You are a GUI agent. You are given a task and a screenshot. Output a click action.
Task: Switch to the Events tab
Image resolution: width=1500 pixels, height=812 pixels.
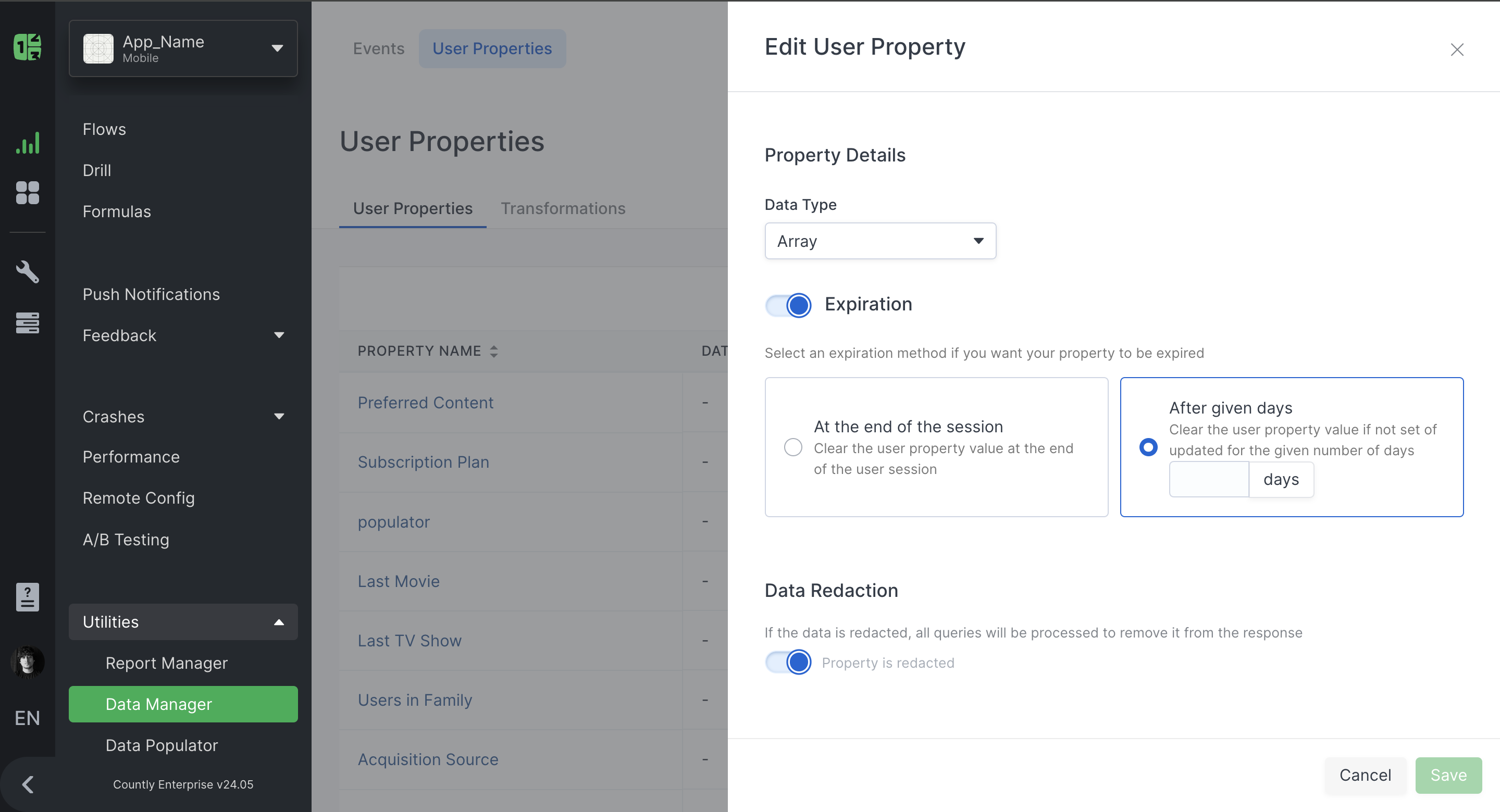pos(378,48)
